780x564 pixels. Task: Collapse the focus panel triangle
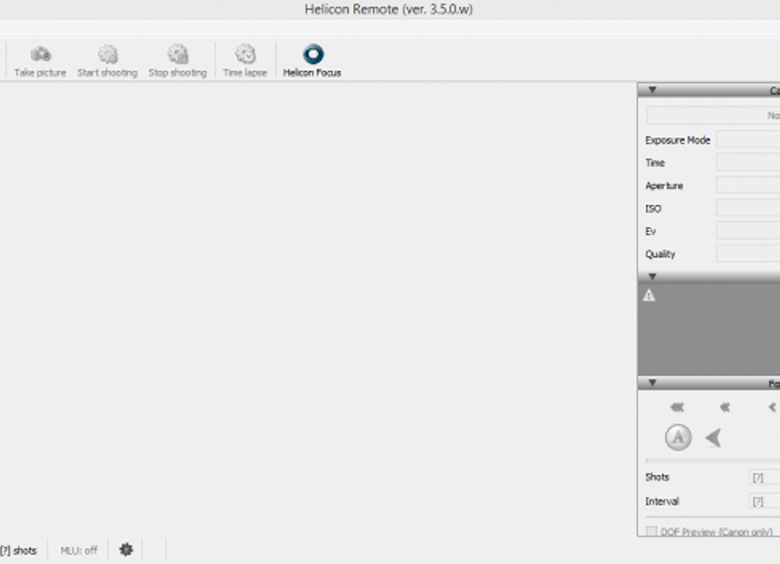(652, 383)
